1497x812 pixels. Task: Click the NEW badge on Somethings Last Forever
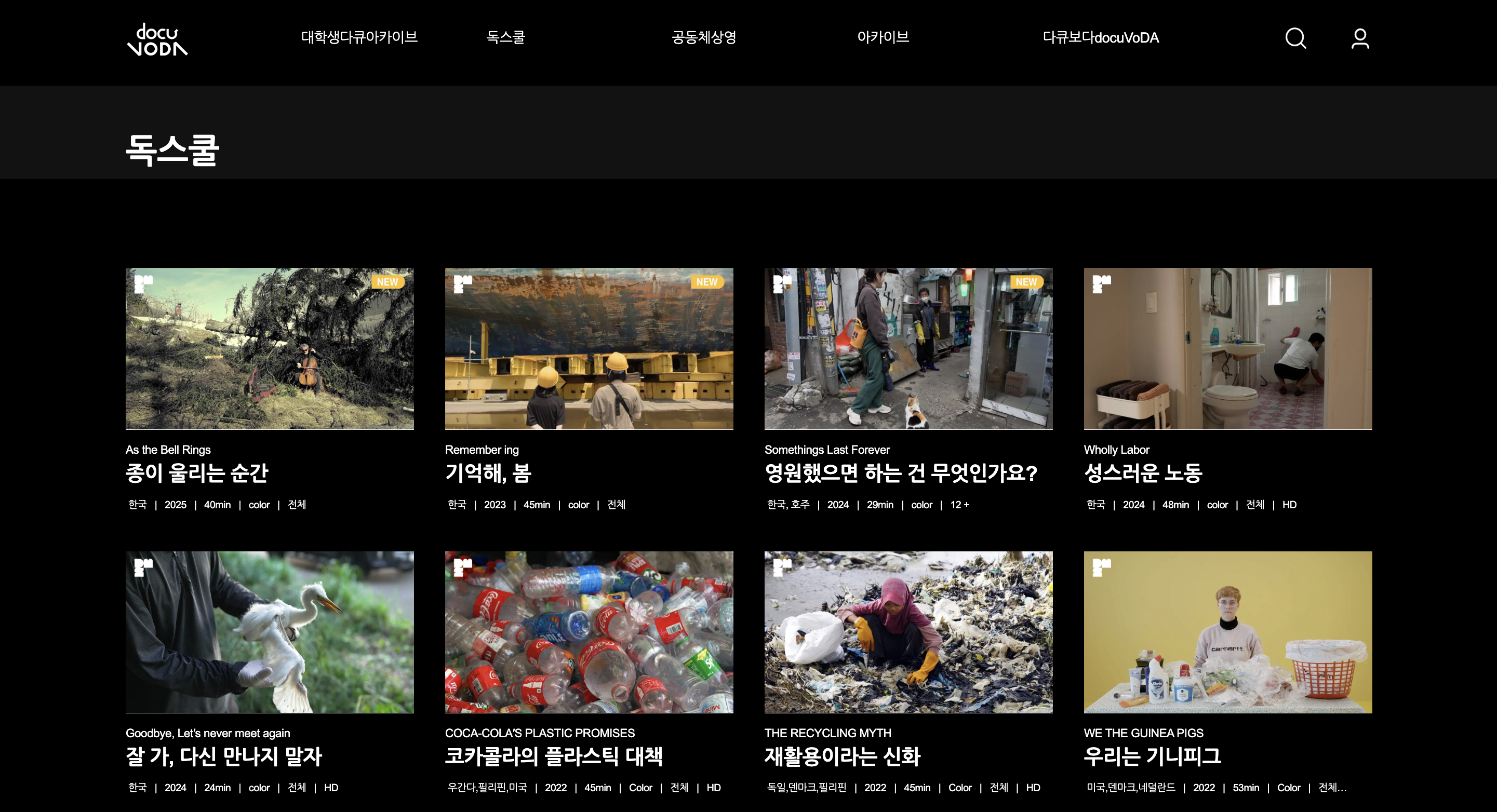[1026, 282]
